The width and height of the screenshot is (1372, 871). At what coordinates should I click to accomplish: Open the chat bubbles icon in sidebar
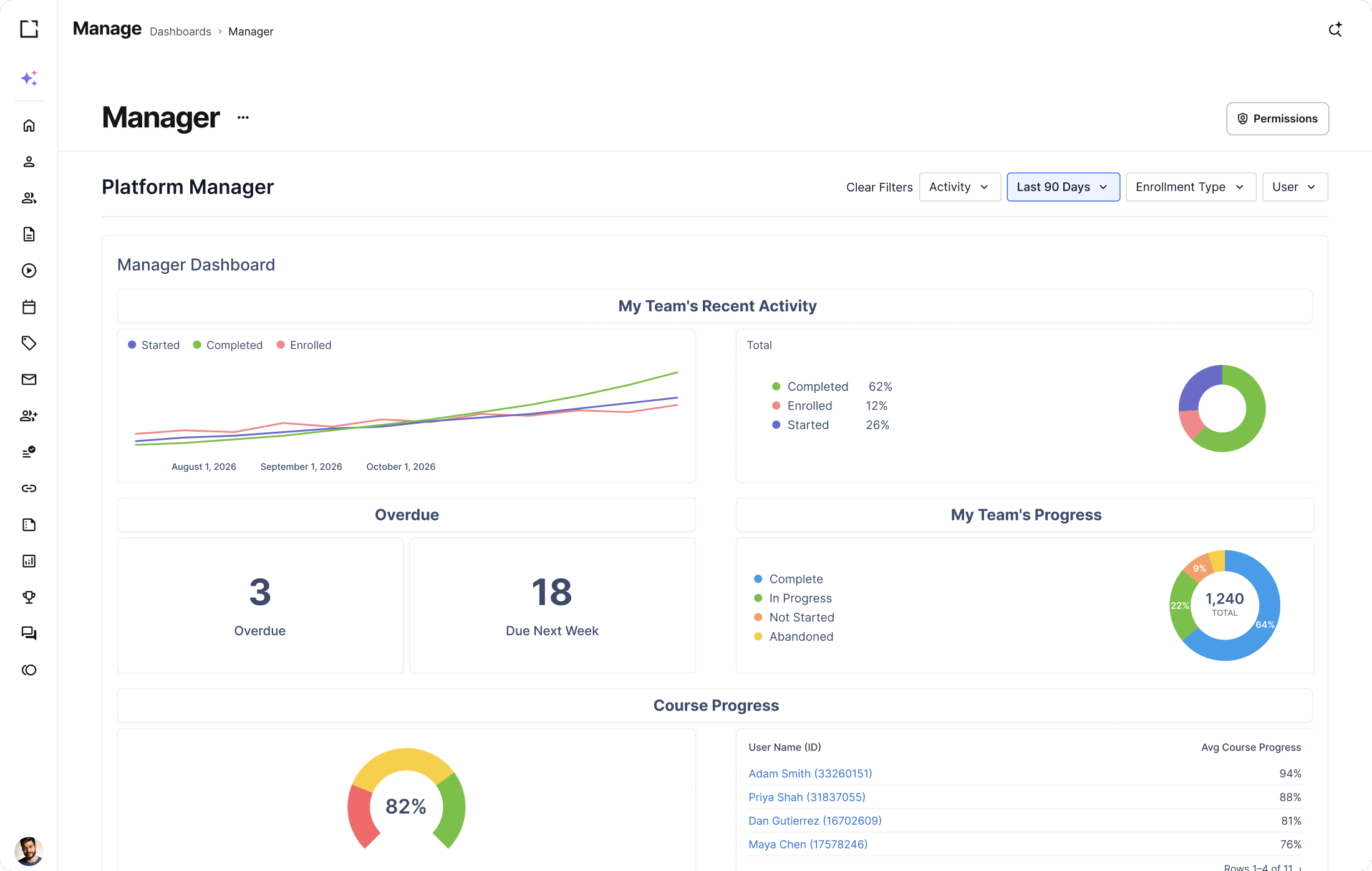(29, 633)
